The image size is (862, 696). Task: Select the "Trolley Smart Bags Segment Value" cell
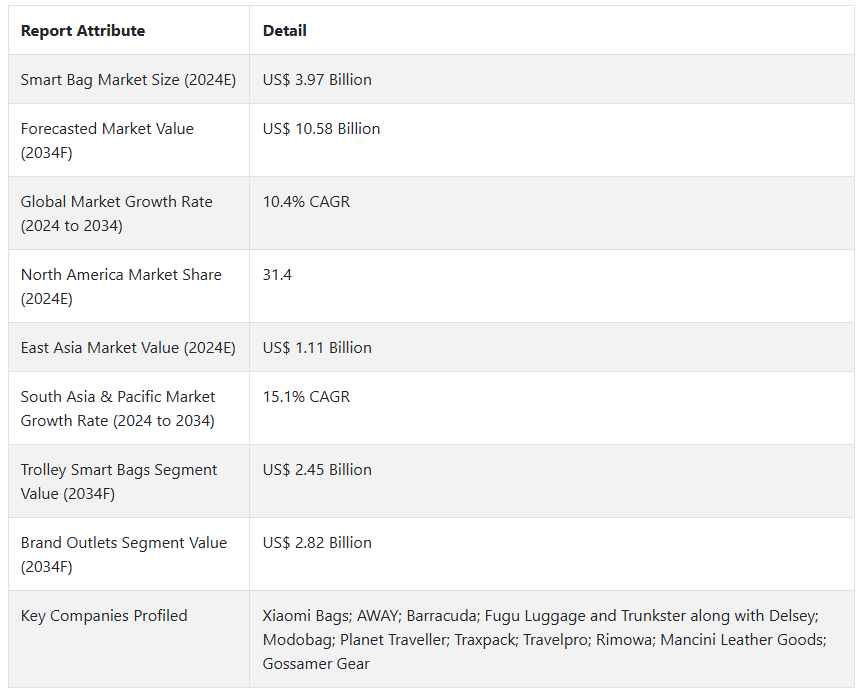[119, 482]
